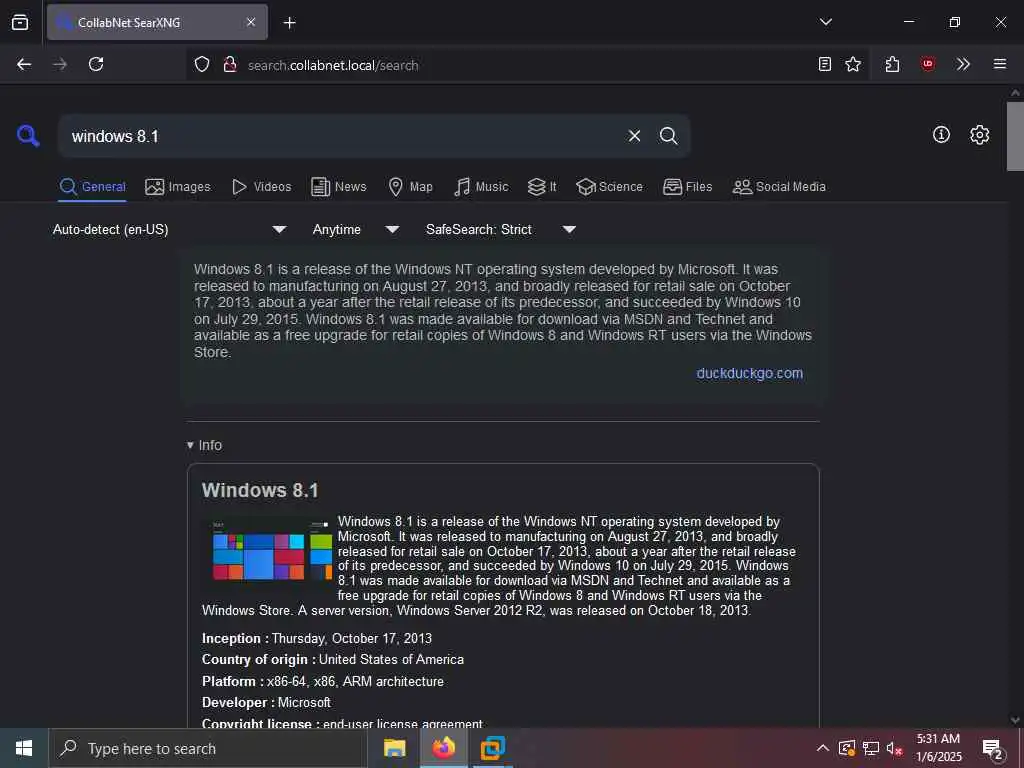Click the insecure connection padlock icon
Image resolution: width=1024 pixels, height=768 pixels.
[230, 64]
